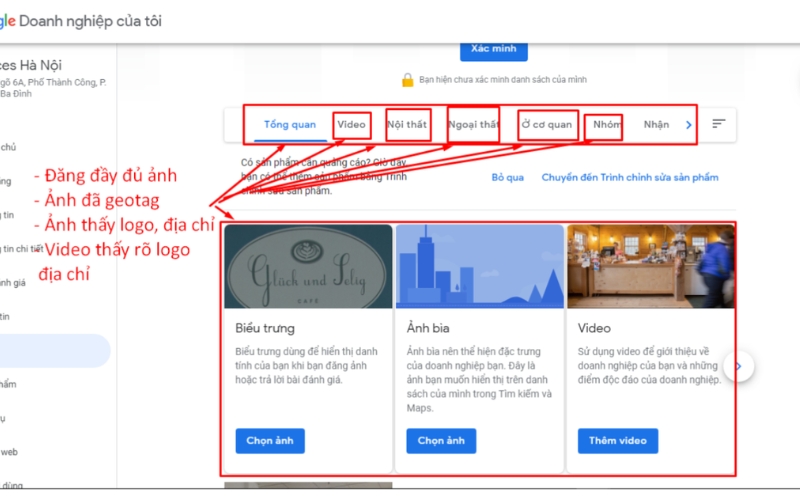Click Chọn ảnh under Ảnh bìa
Screen dimensions: 800x500
(x=441, y=440)
